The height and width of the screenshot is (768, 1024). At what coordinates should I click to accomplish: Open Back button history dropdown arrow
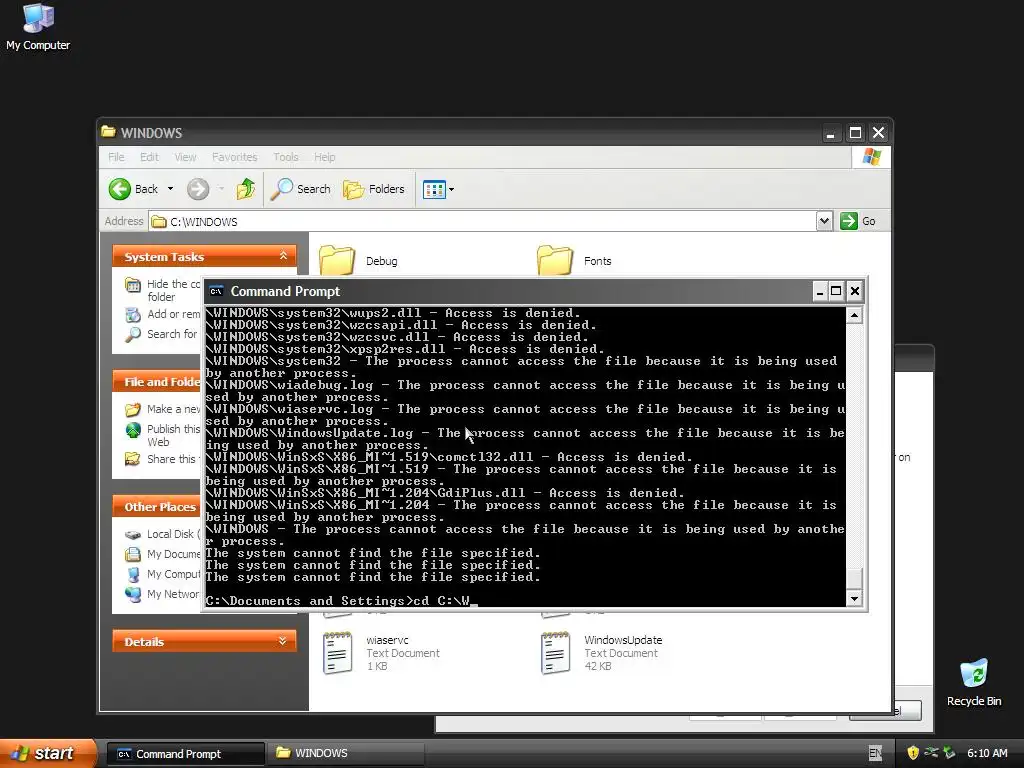tap(170, 189)
